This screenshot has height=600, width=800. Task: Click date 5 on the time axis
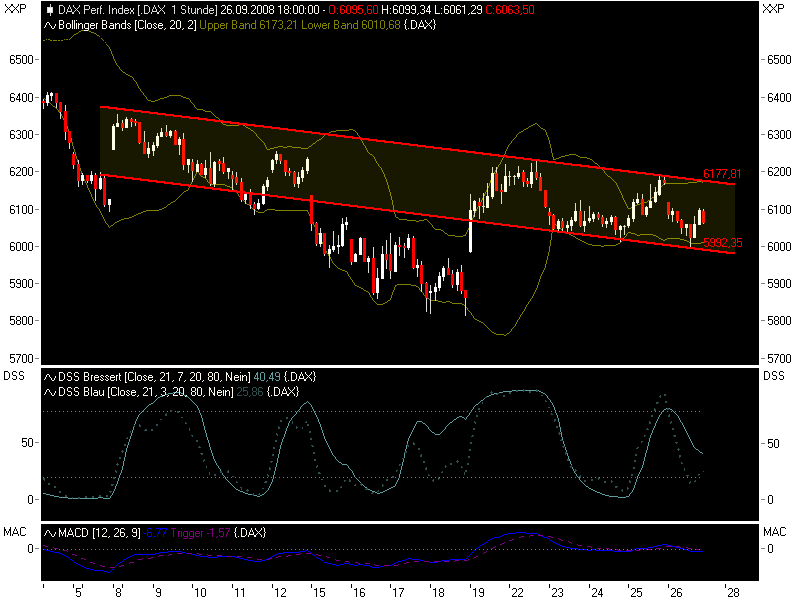pos(78,593)
